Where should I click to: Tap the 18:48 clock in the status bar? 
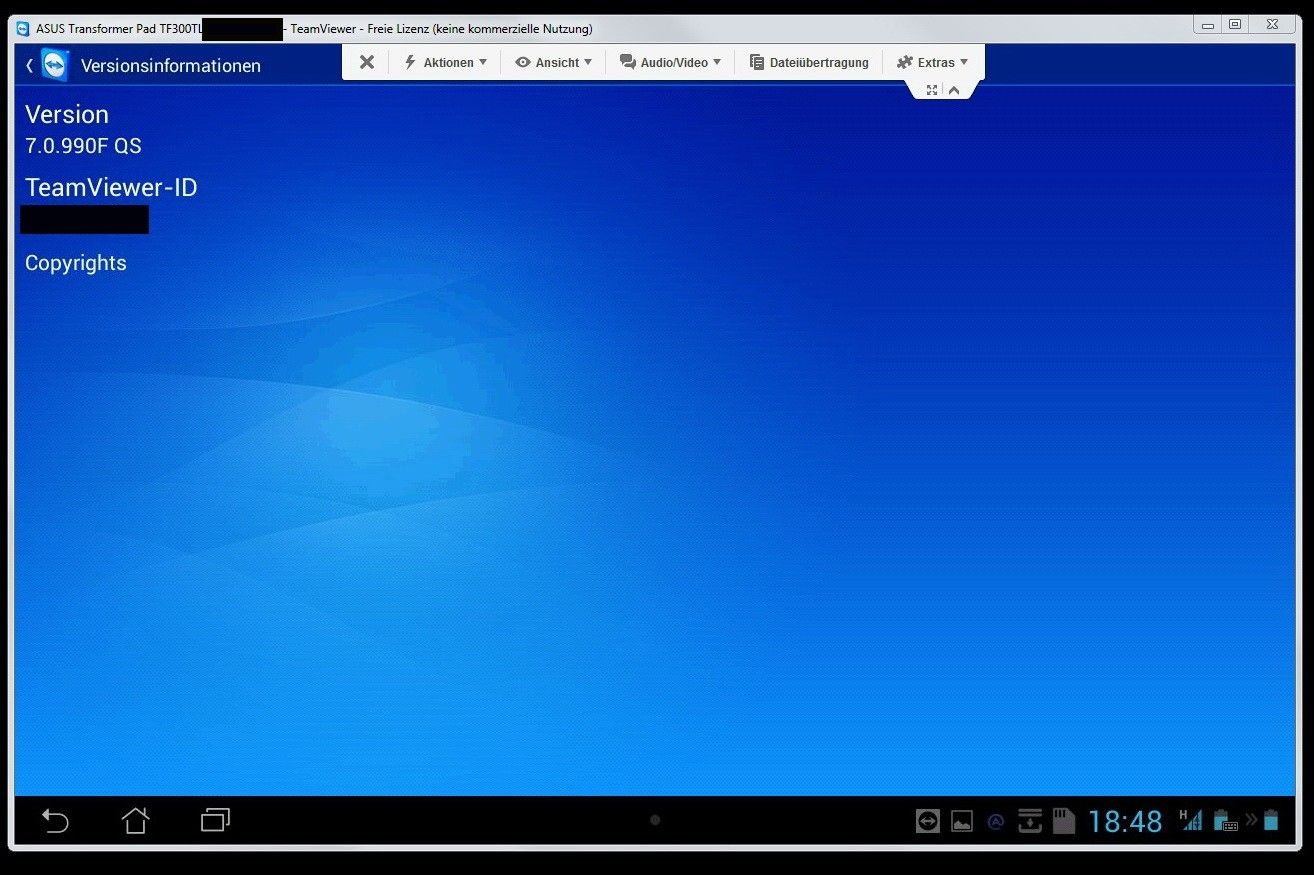[1125, 822]
